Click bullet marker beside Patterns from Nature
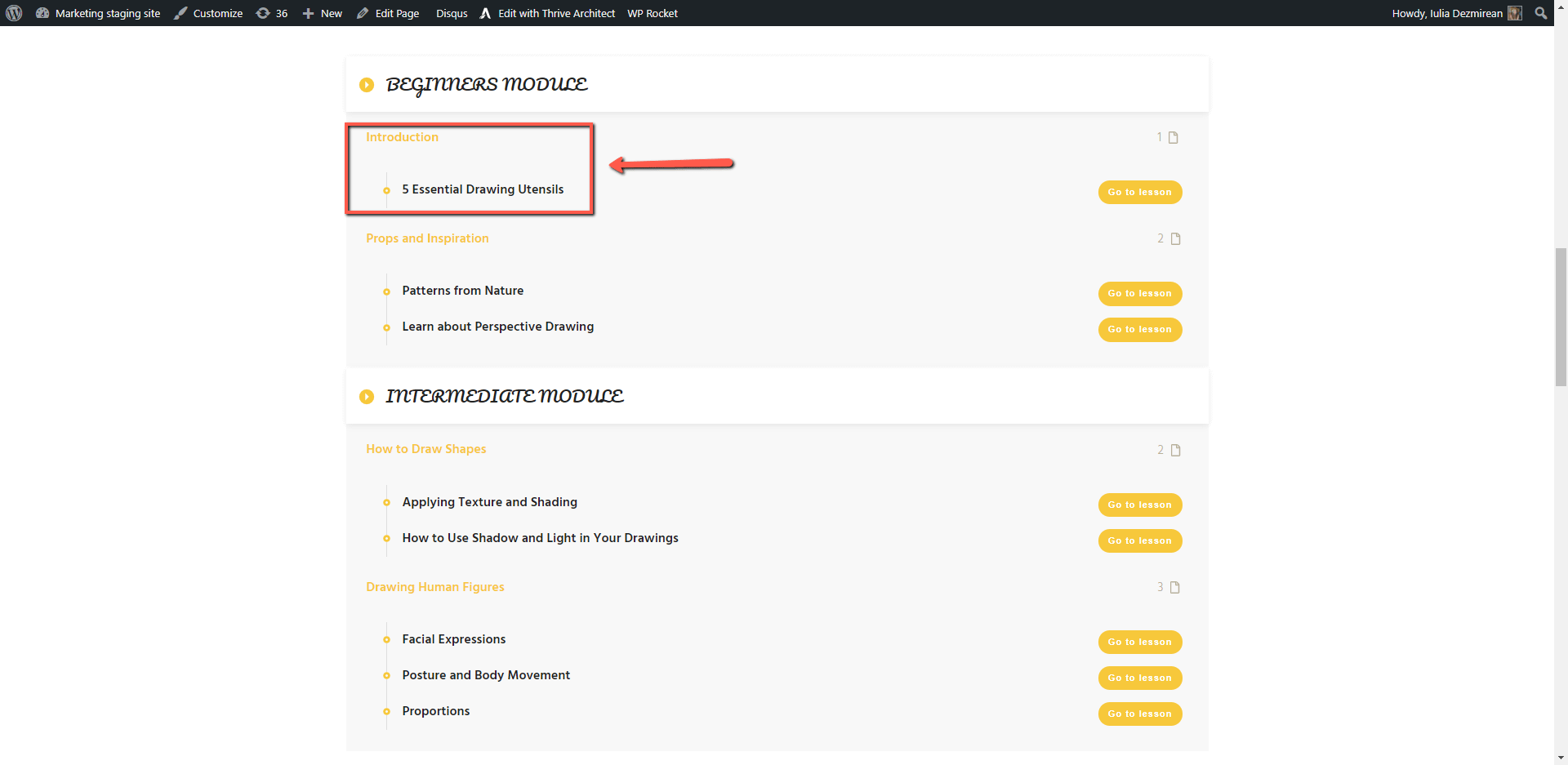1568x765 pixels. (x=386, y=292)
